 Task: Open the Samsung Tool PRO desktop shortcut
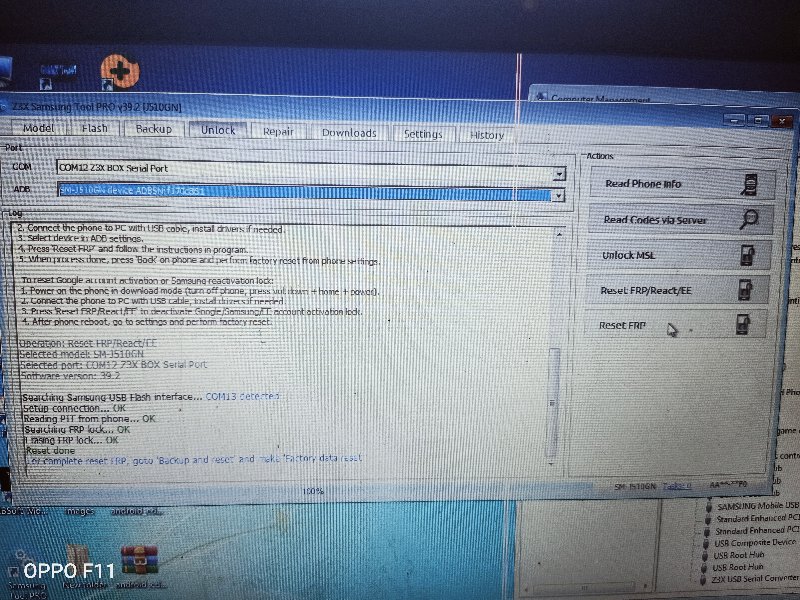tap(27, 571)
